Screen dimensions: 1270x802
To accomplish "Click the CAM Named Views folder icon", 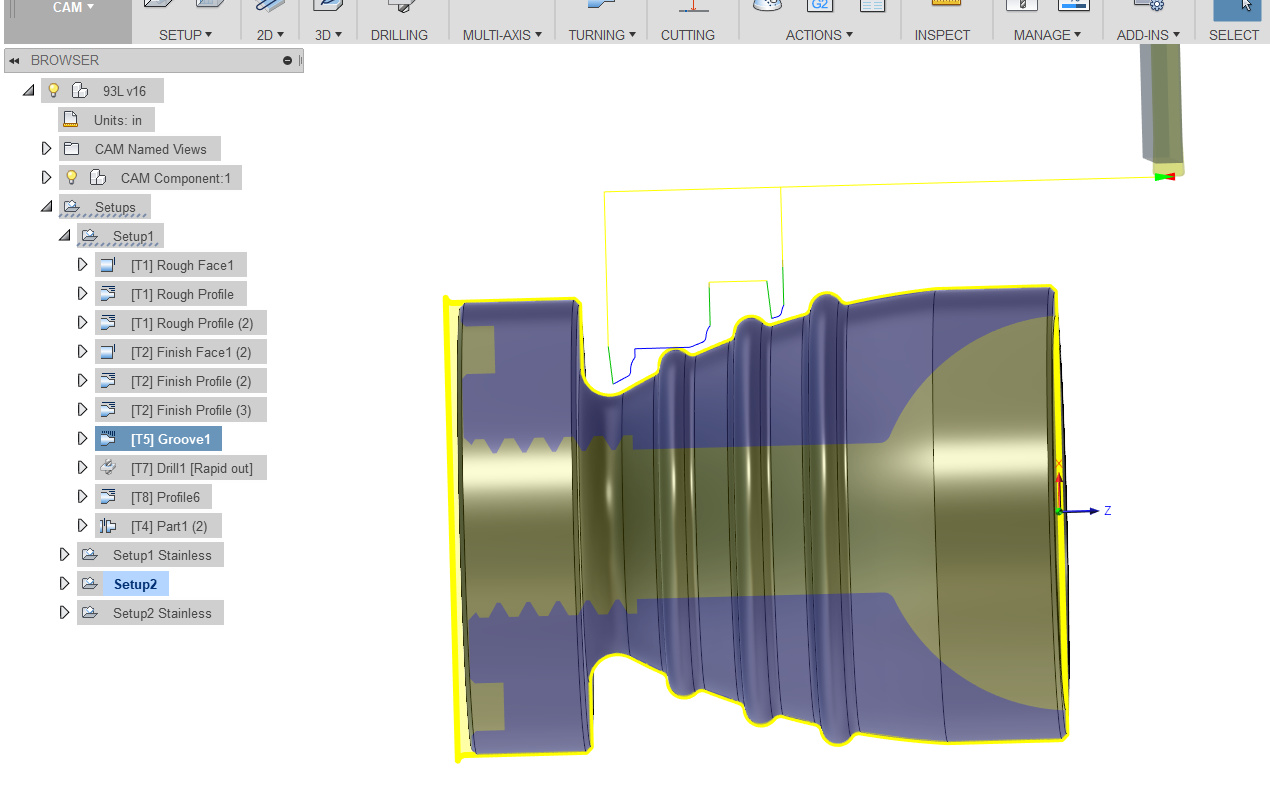I will click(x=71, y=149).
